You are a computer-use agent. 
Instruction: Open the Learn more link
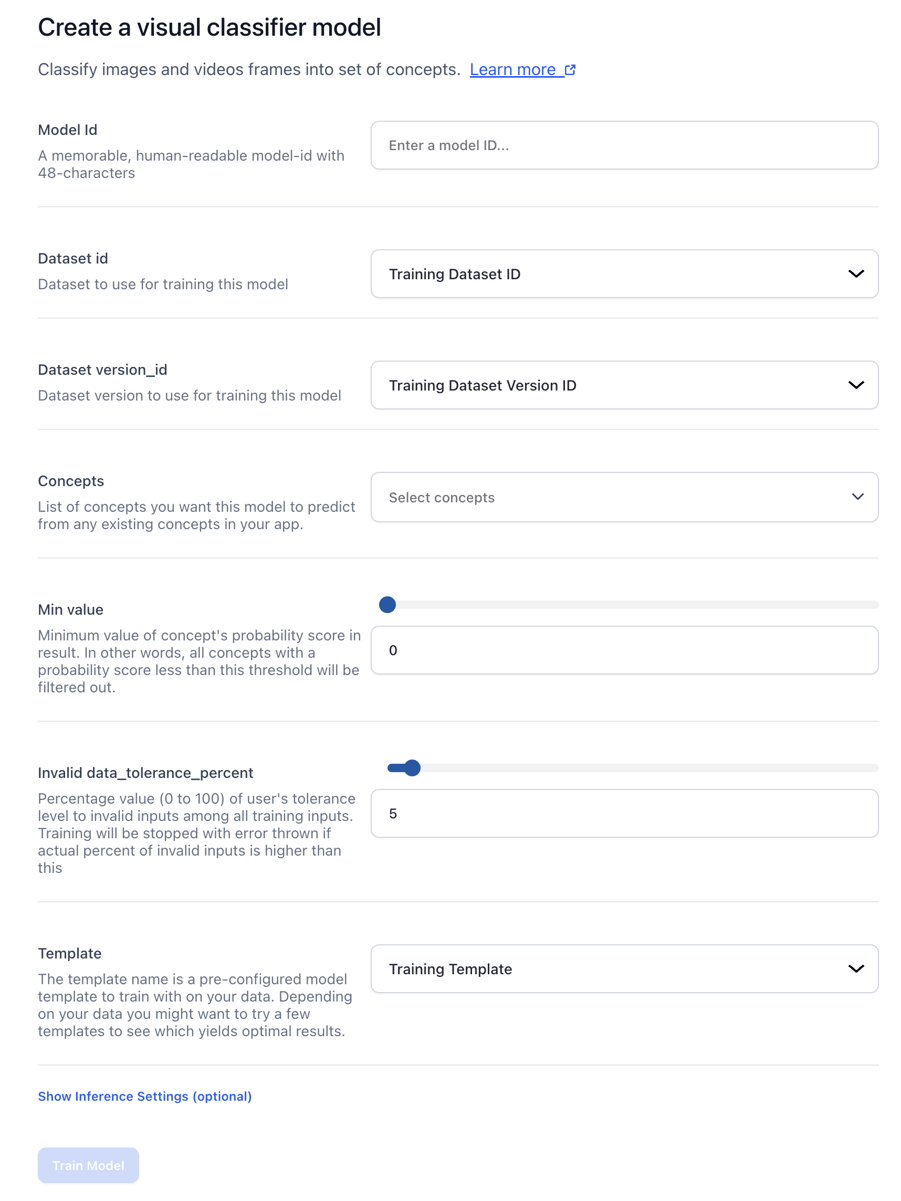point(512,70)
